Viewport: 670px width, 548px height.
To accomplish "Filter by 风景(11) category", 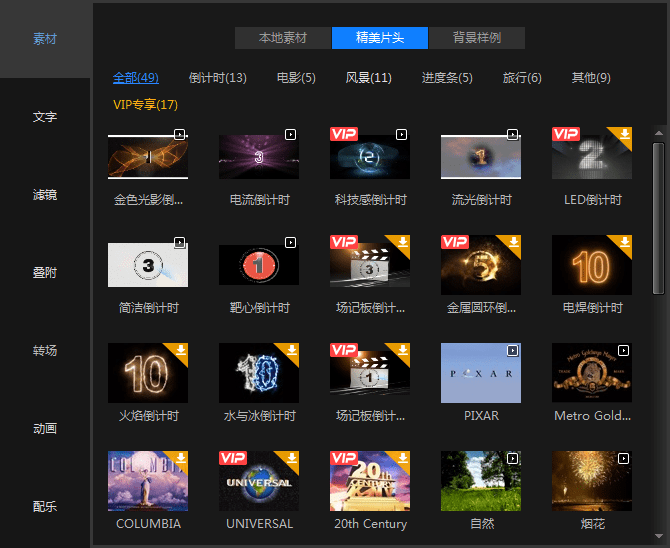I will tap(368, 78).
